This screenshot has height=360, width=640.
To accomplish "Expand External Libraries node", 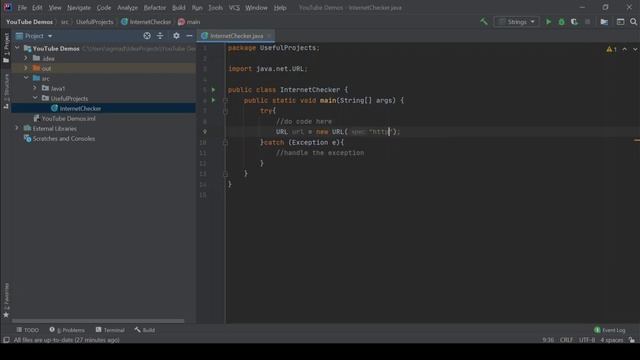I will tap(17, 128).
